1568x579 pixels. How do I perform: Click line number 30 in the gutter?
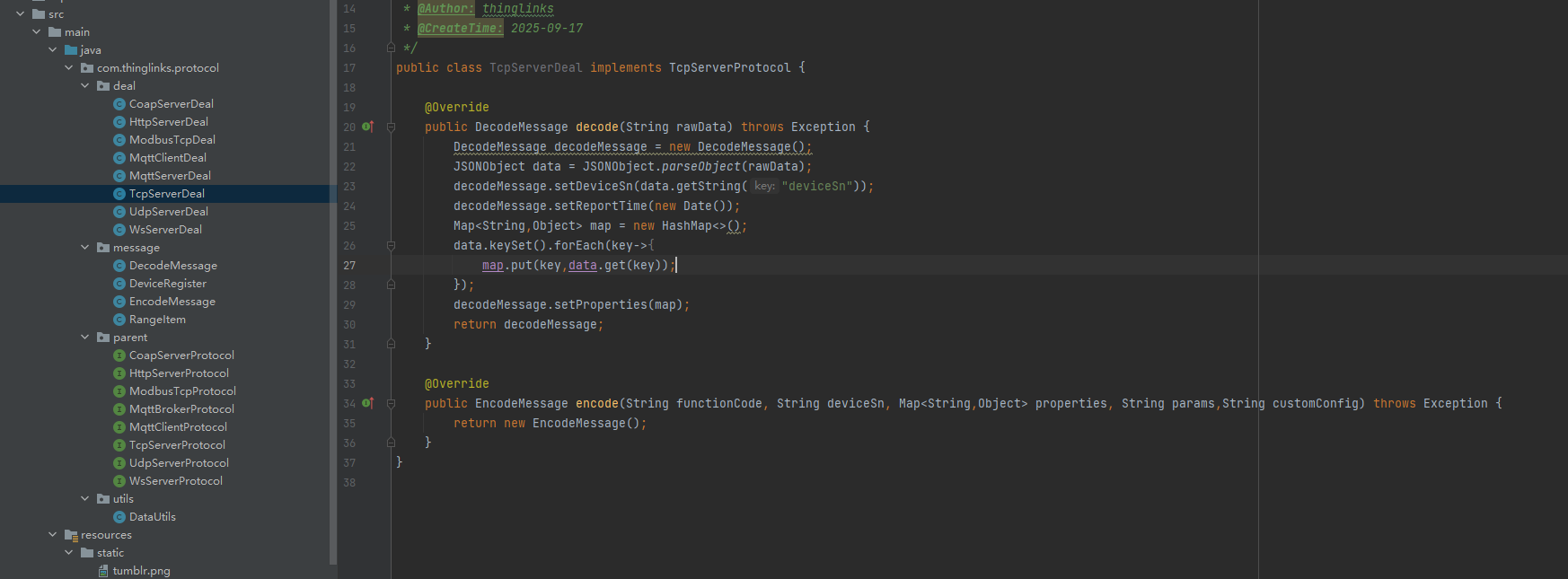click(x=349, y=325)
